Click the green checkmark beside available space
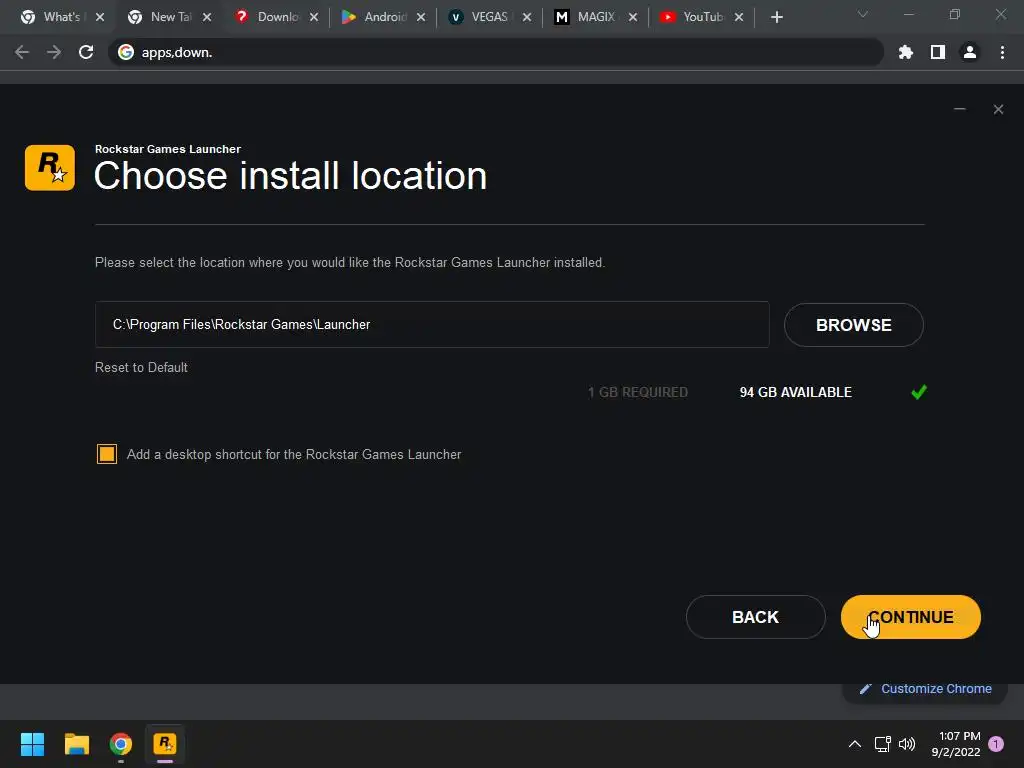 (x=919, y=392)
